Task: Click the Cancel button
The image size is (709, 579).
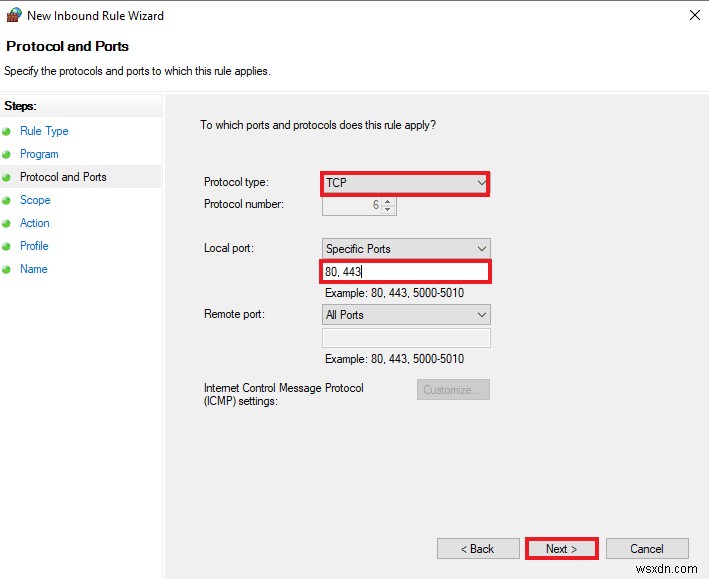Action: pos(647,549)
